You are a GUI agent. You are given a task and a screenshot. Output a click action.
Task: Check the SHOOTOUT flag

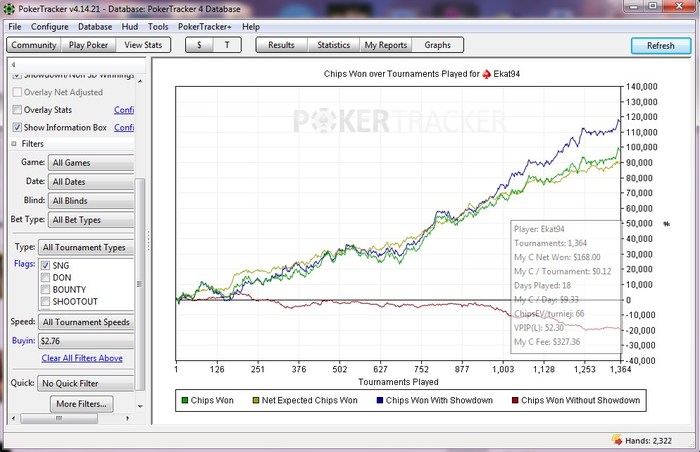click(x=45, y=301)
